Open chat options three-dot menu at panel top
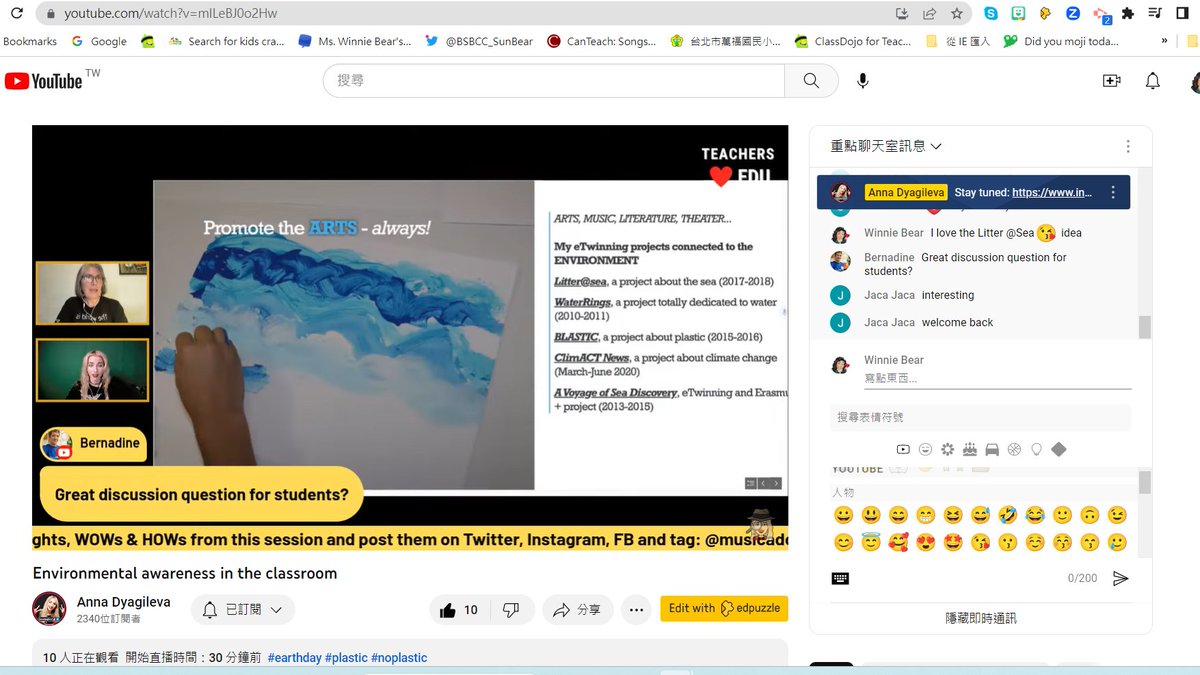 (1128, 146)
